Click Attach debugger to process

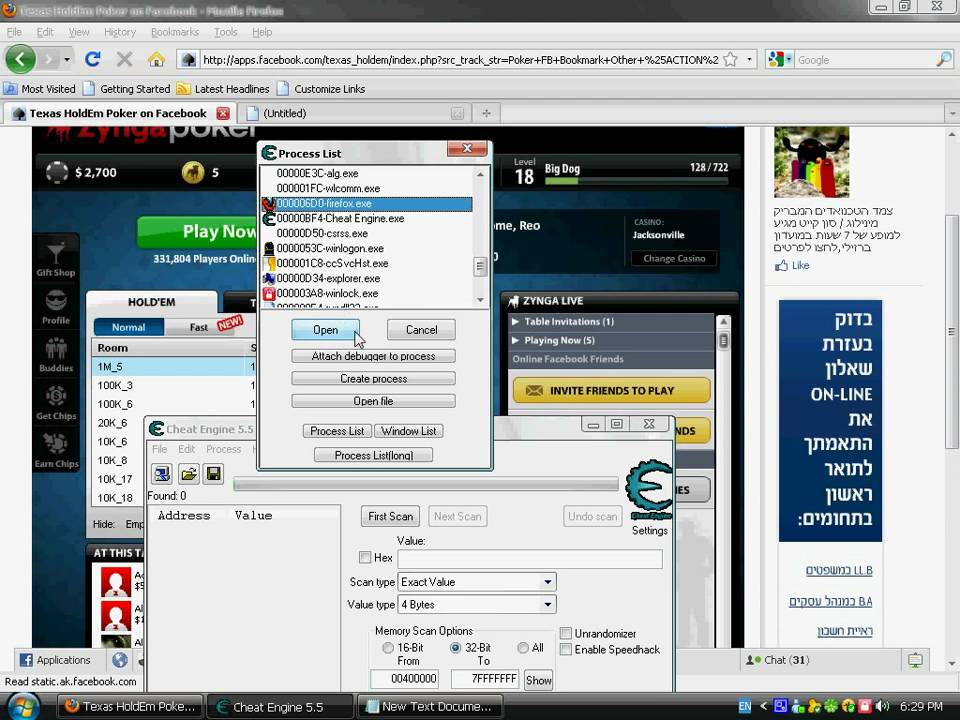373,356
